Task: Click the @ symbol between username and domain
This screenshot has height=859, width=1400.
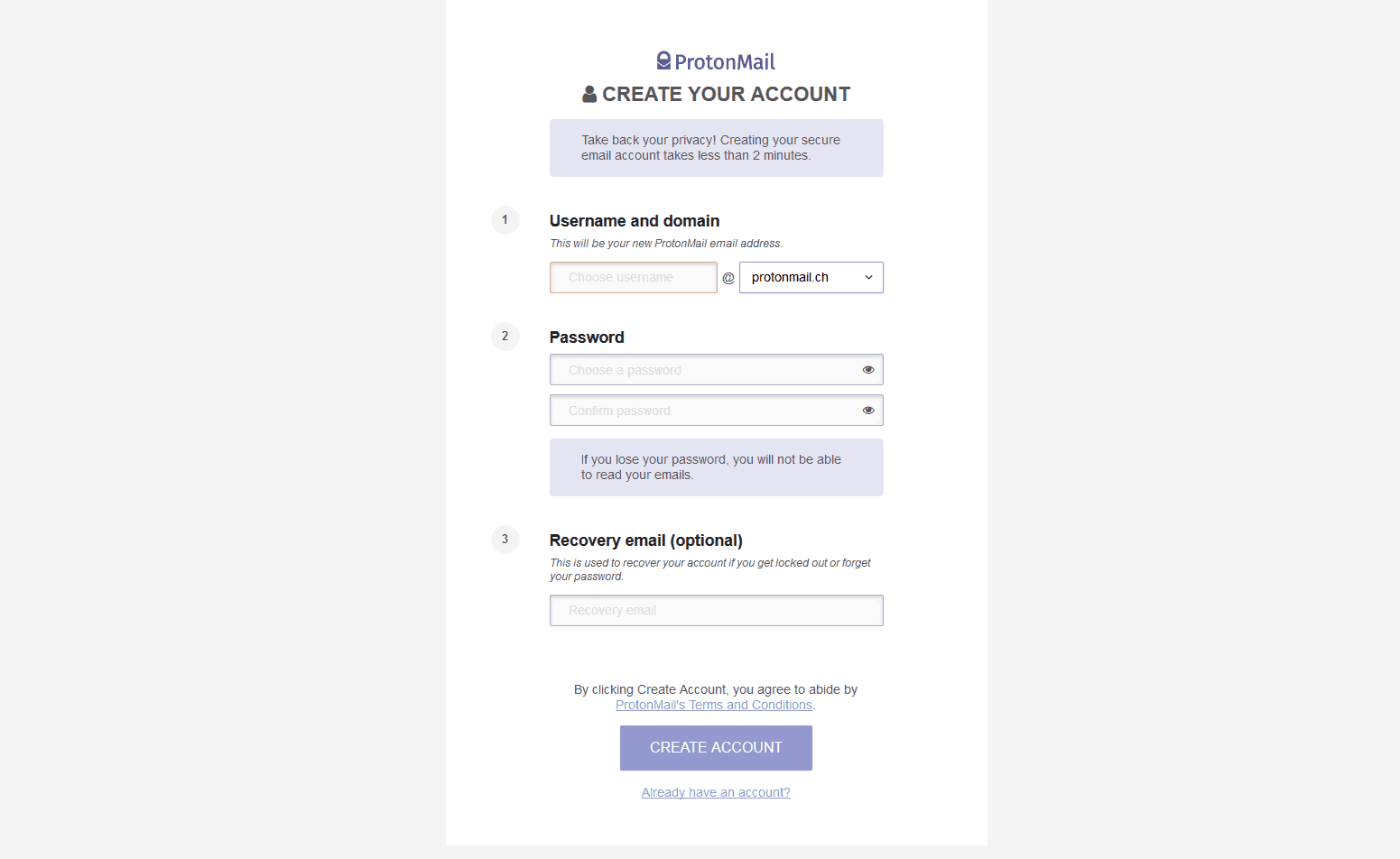Action: 728,278
